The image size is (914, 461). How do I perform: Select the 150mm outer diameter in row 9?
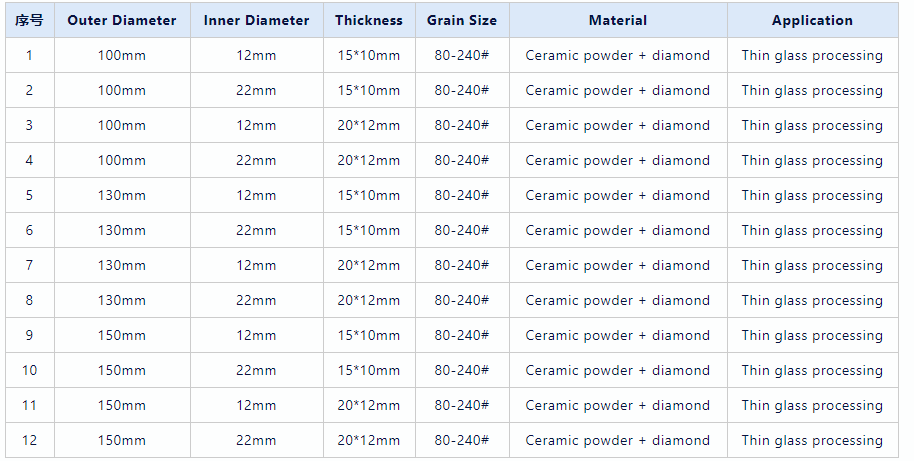[122, 335]
